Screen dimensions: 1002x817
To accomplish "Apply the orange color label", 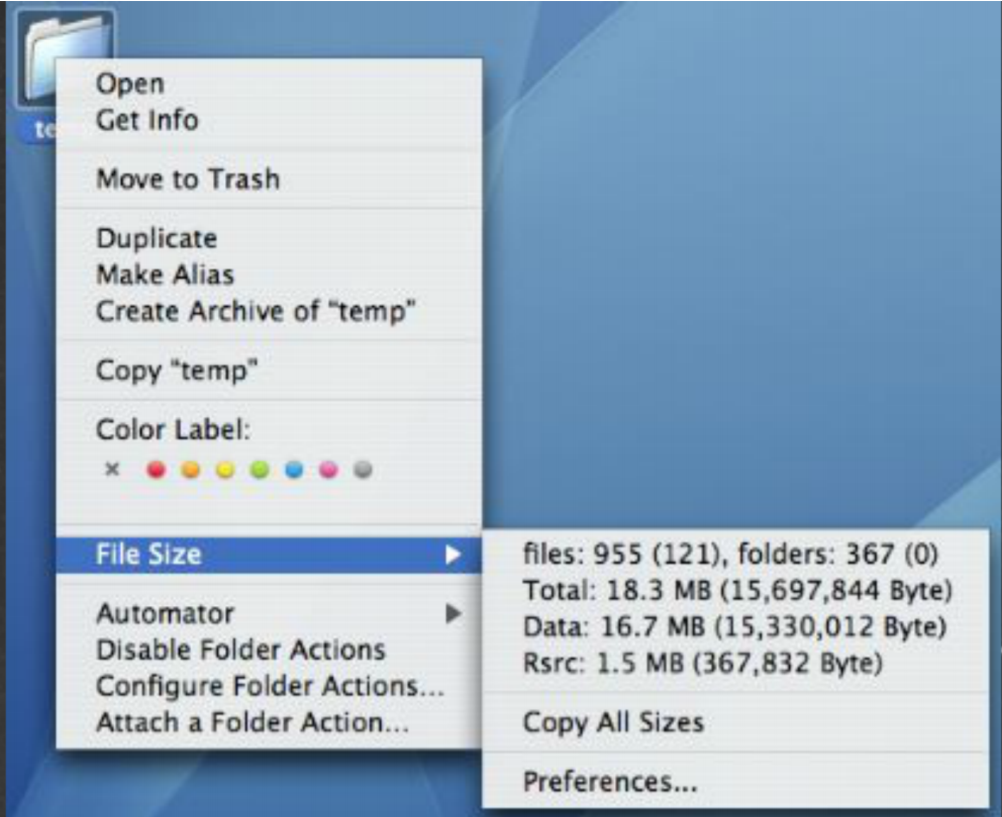I will click(190, 469).
